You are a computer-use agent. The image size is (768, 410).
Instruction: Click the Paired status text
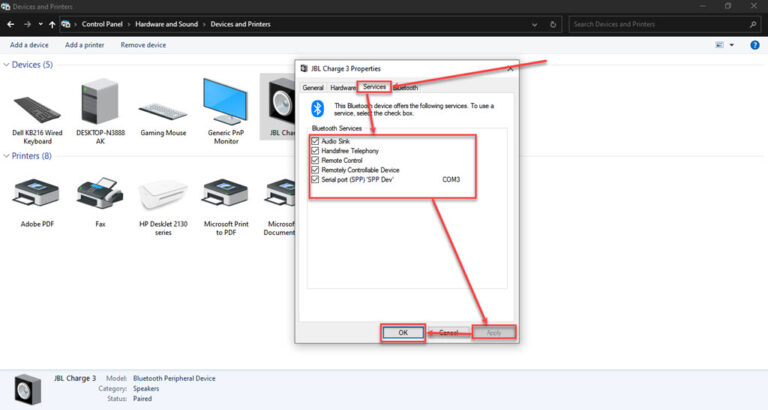[142, 399]
